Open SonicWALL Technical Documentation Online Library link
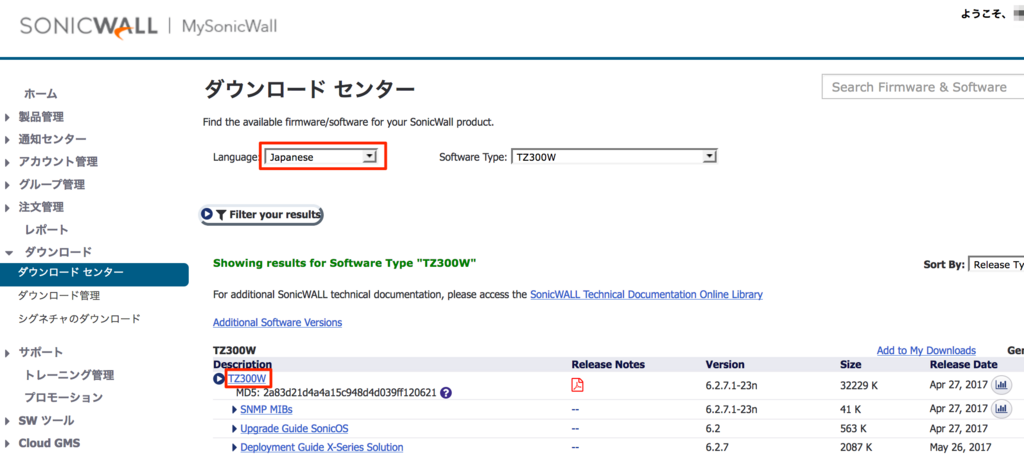Screen dimensions: 1024x457 (x=647, y=294)
